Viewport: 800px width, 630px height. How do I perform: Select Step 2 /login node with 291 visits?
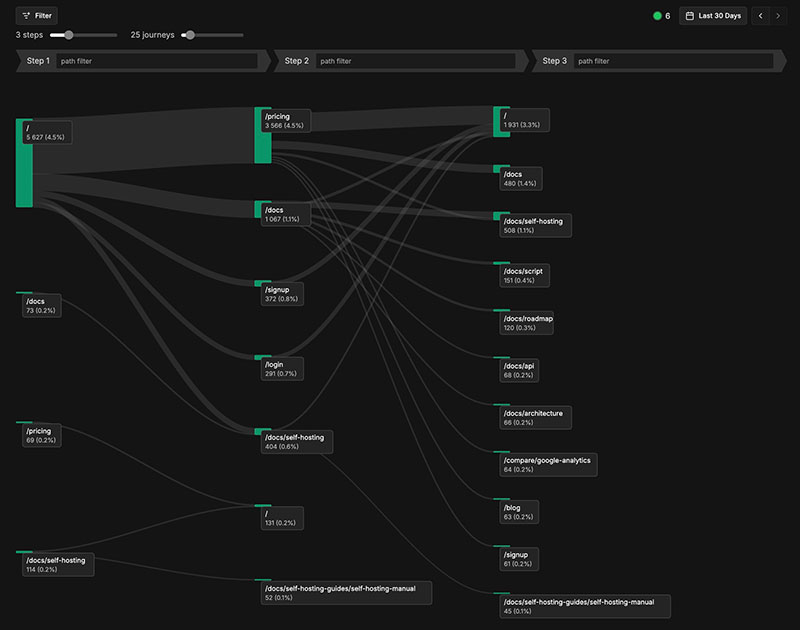coord(282,369)
